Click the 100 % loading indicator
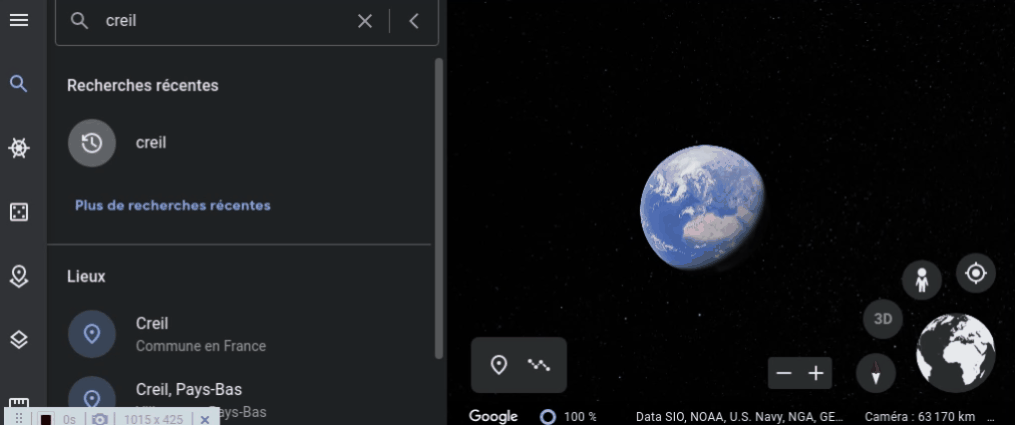The height and width of the screenshot is (425, 1015). (568, 417)
